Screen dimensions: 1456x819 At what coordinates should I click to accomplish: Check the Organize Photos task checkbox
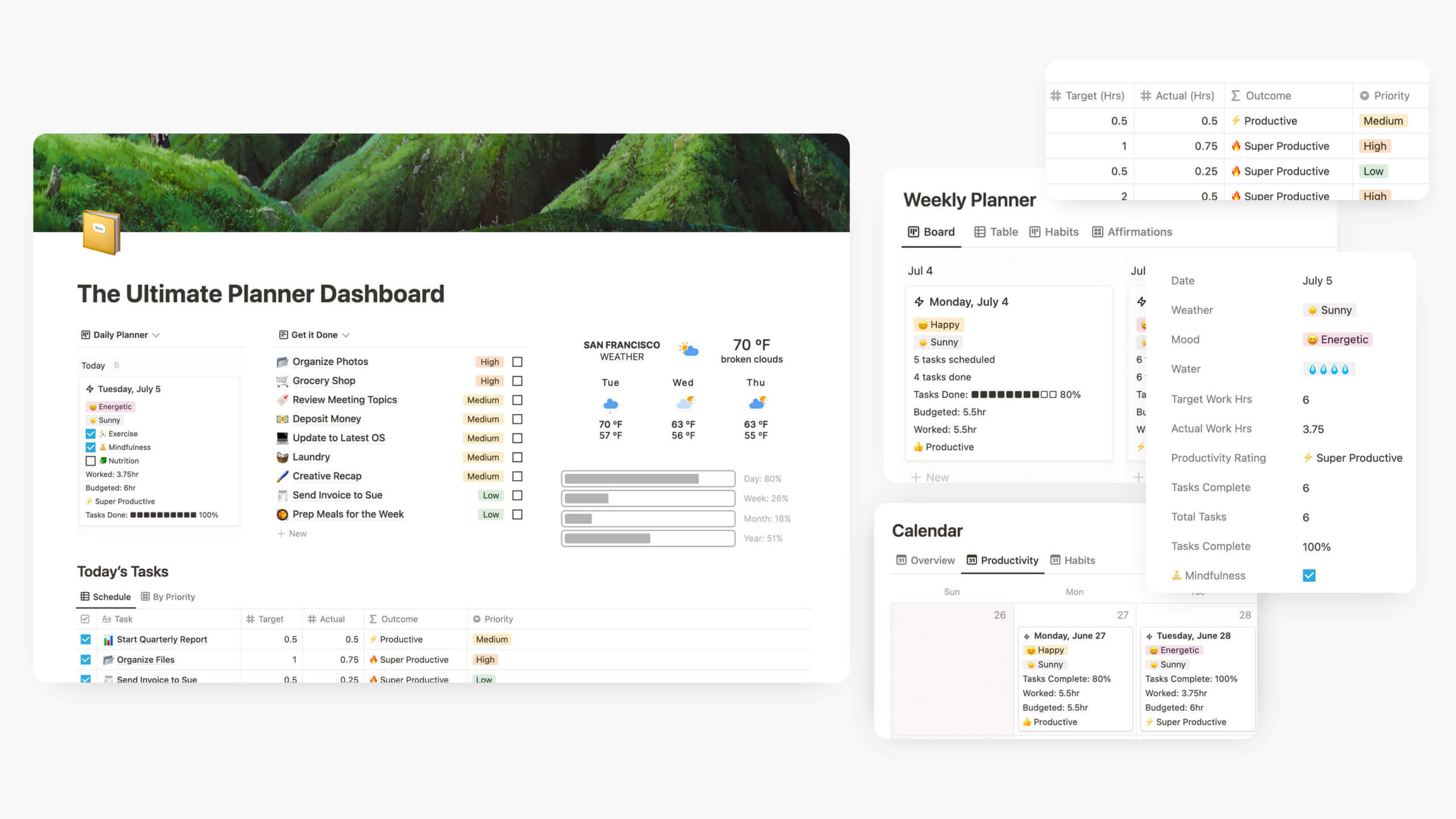(518, 361)
